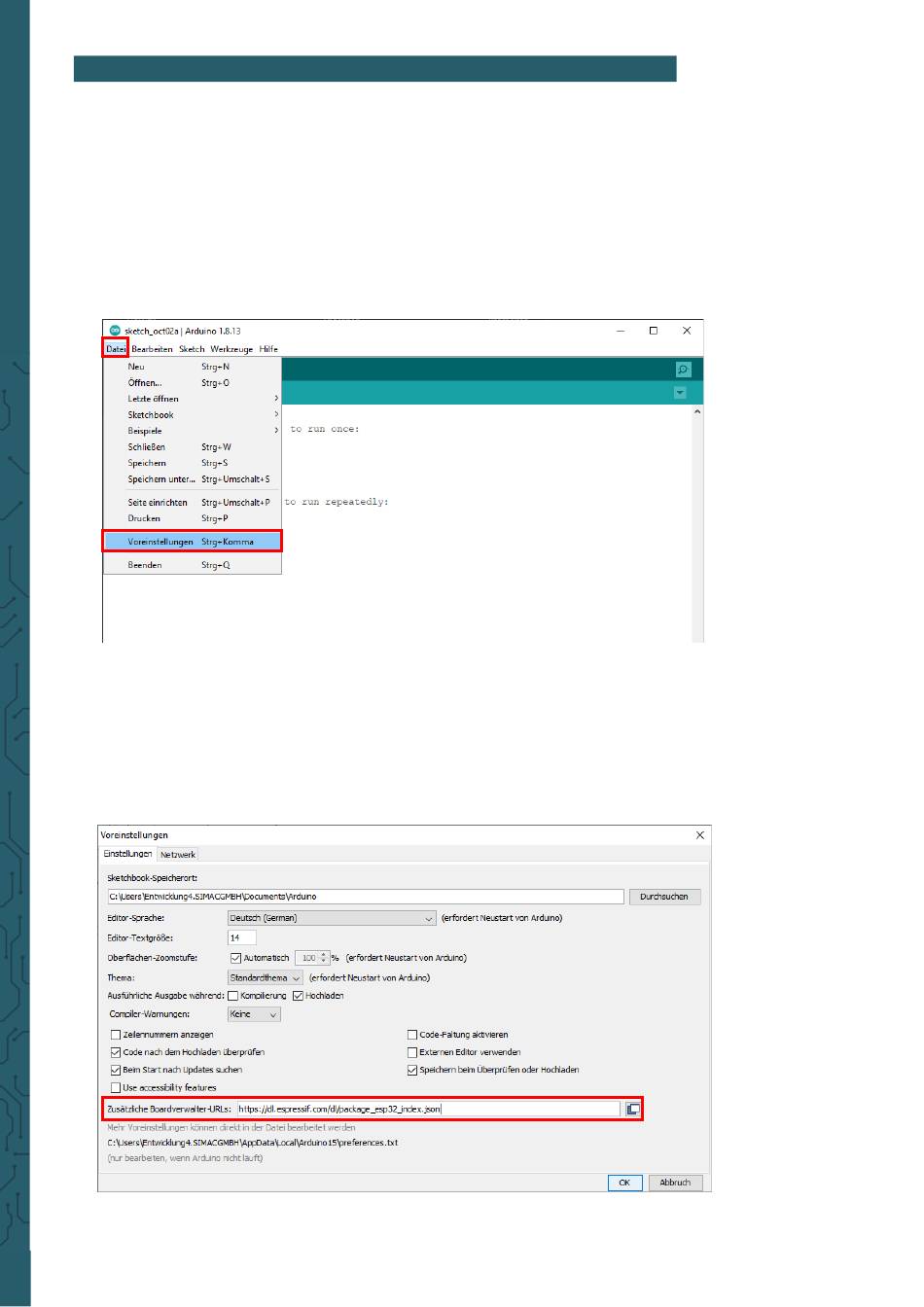This screenshot has height=1307, width=924.
Task: Toggle Beim Start nach Updates suchen
Action: coord(116,1070)
